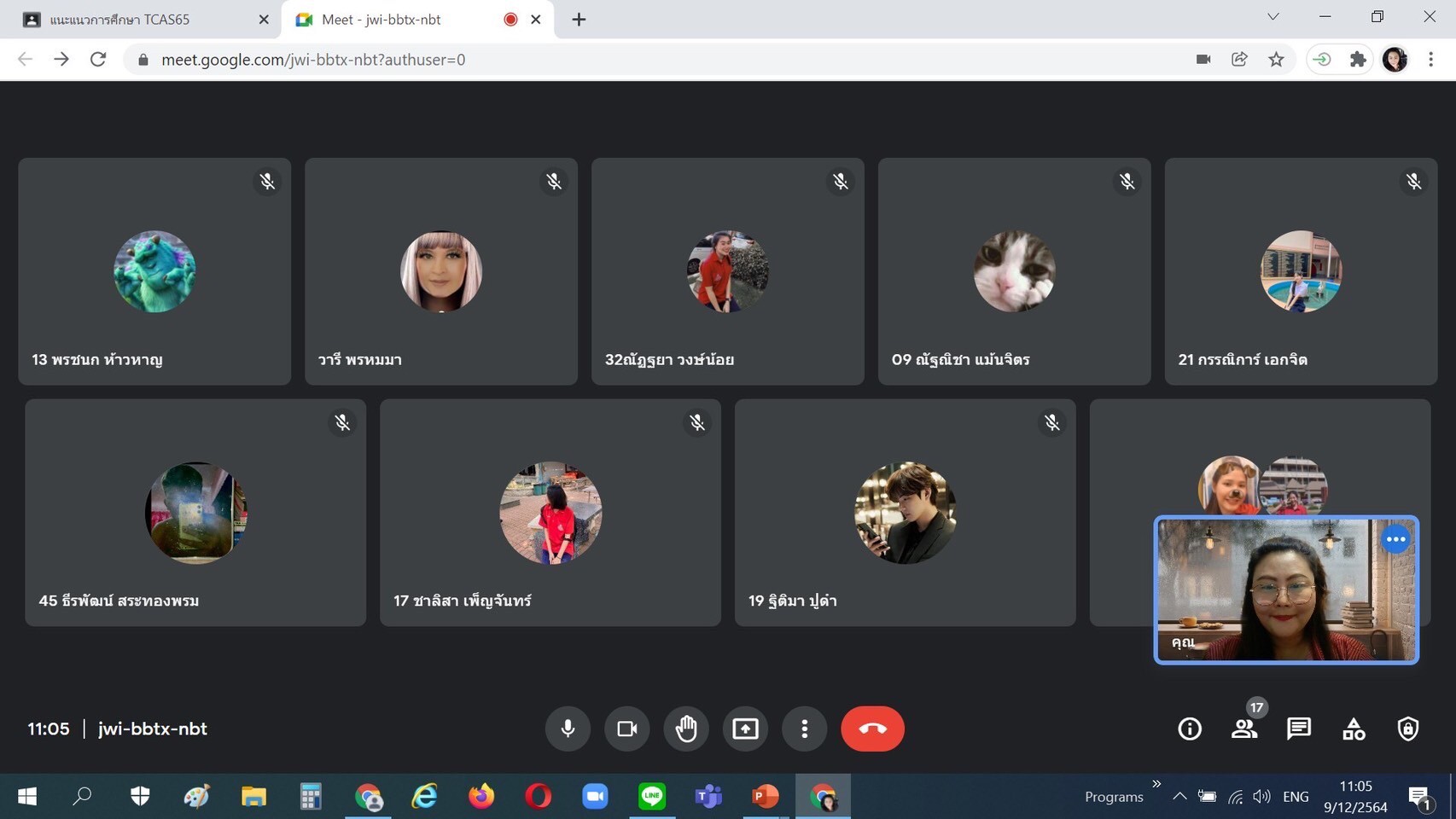This screenshot has height=819, width=1456.
Task: Expand the tab search chevron
Action: [x=1273, y=17]
